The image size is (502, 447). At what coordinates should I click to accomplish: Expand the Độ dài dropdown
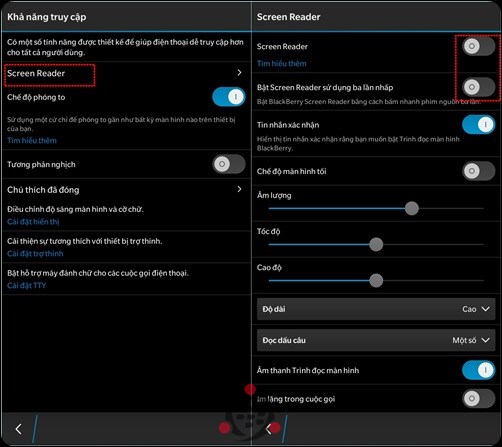376,309
